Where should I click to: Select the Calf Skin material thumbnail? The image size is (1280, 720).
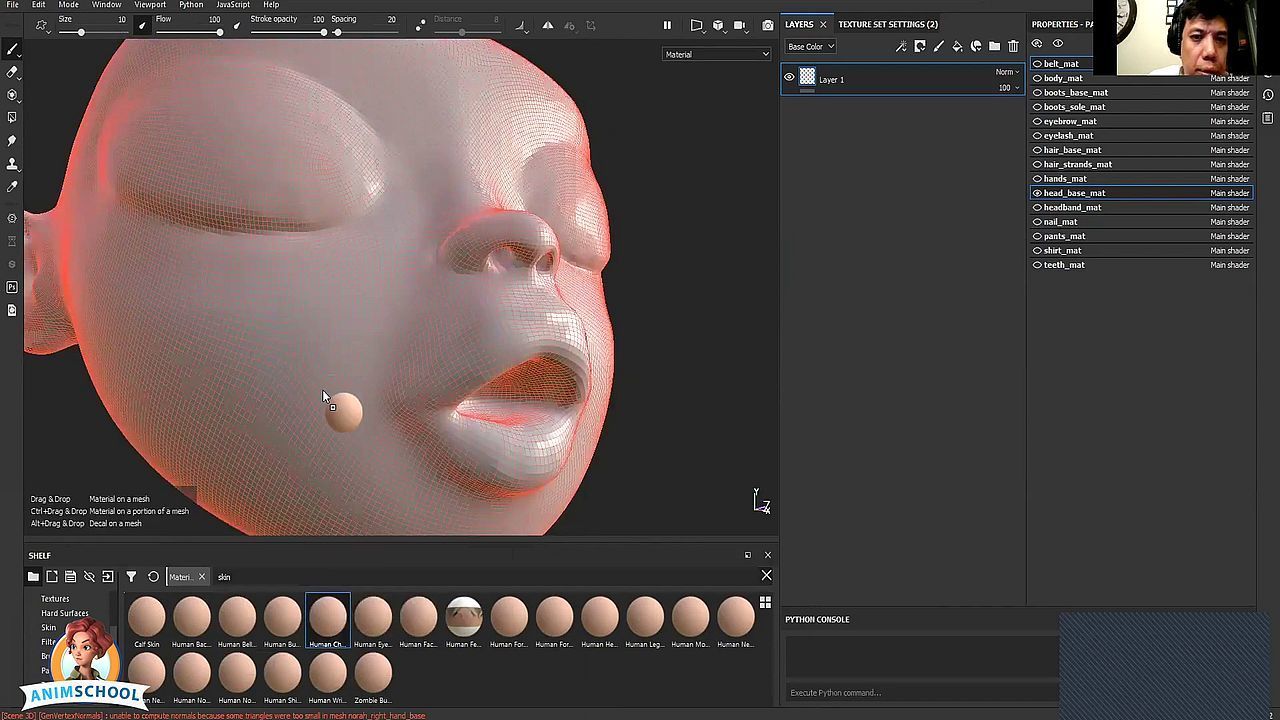[x=147, y=618]
